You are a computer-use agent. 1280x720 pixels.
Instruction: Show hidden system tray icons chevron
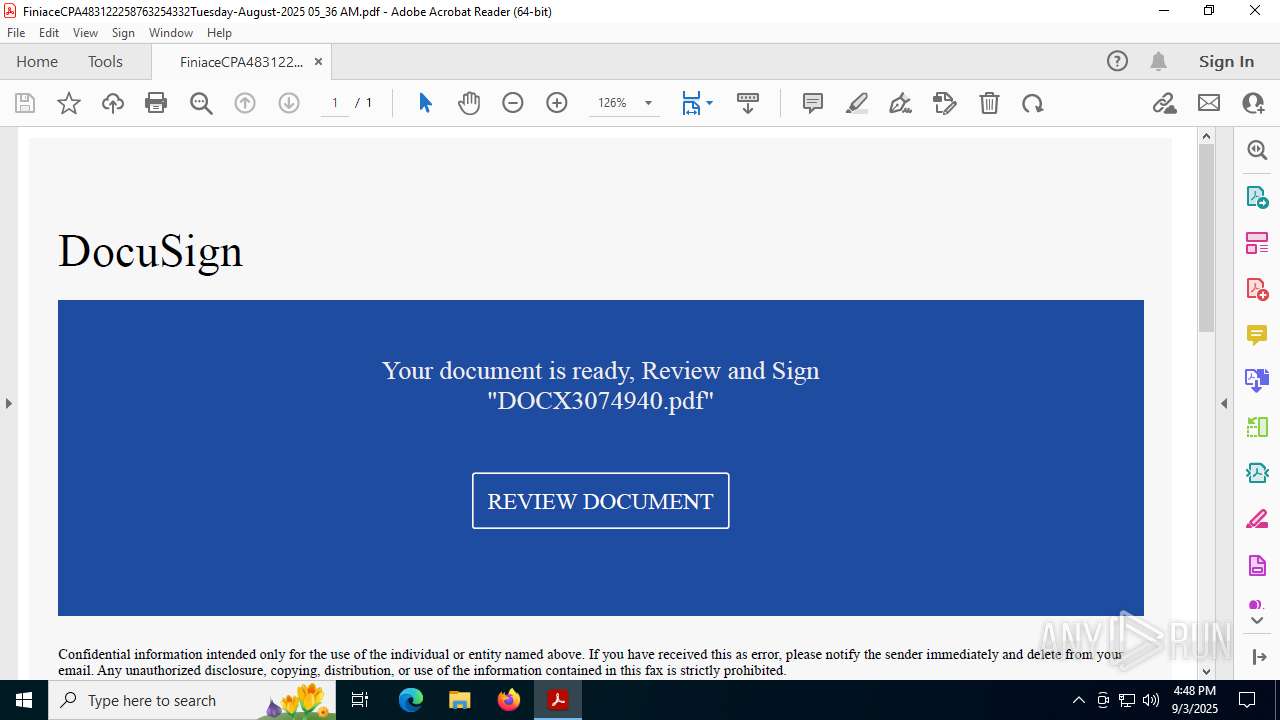tap(1078, 700)
